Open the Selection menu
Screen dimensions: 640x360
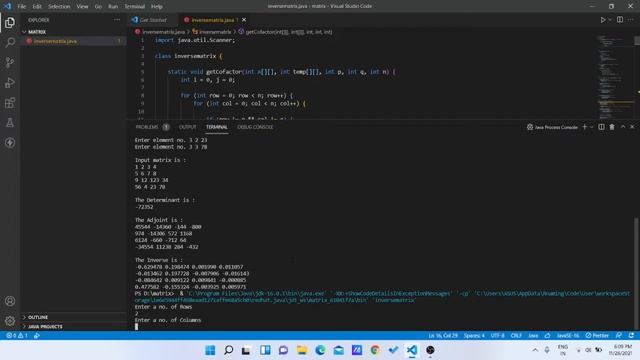[59, 6]
